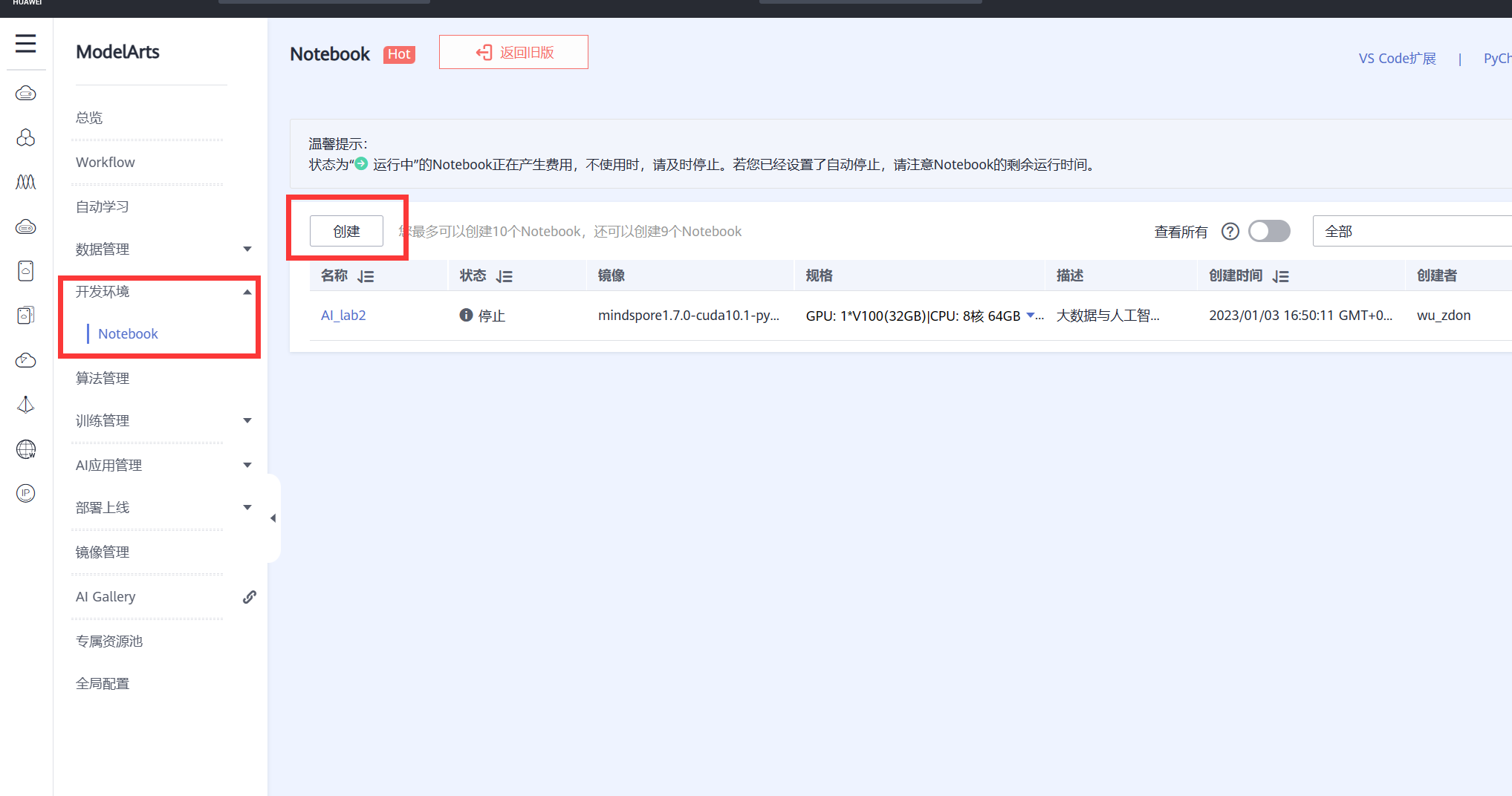Select Notebook under 开发环境
Screen dimensions: 1512x796
pos(128,334)
